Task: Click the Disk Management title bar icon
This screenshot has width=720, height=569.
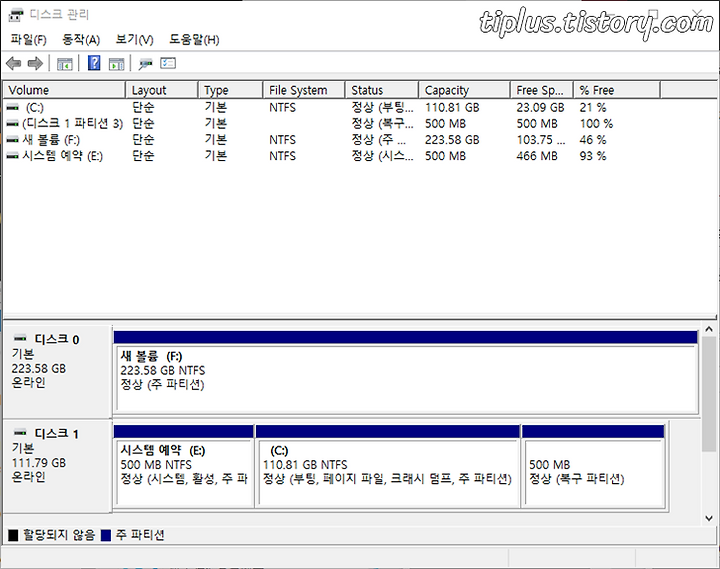Action: click(16, 15)
